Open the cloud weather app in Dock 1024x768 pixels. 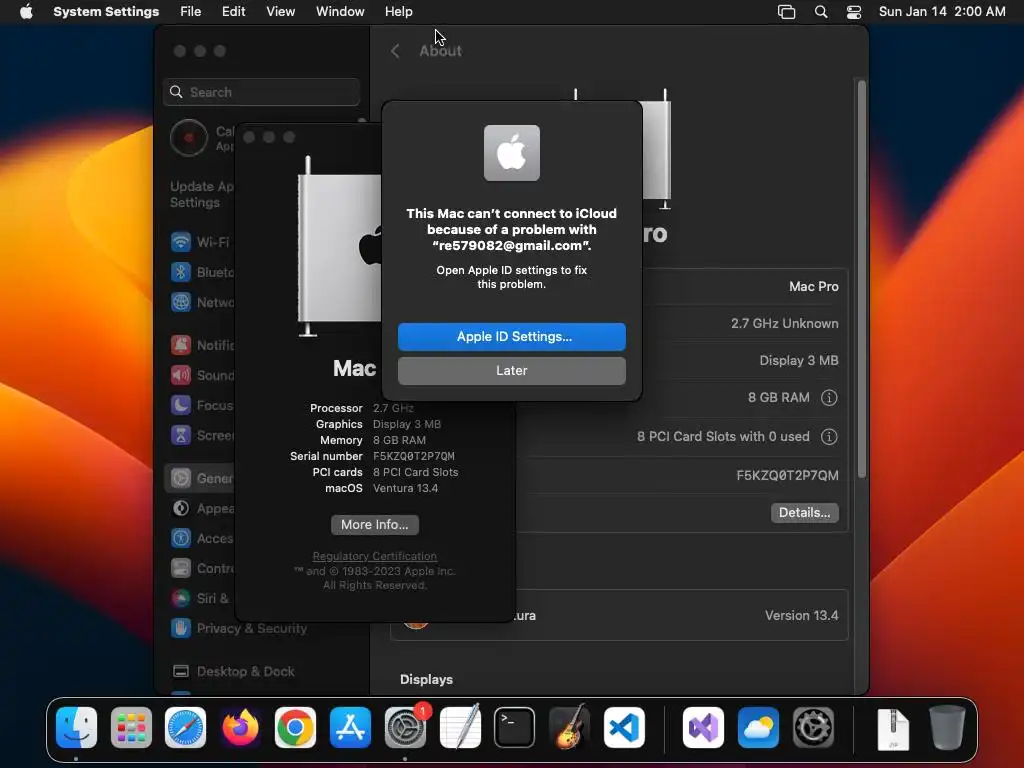[758, 727]
